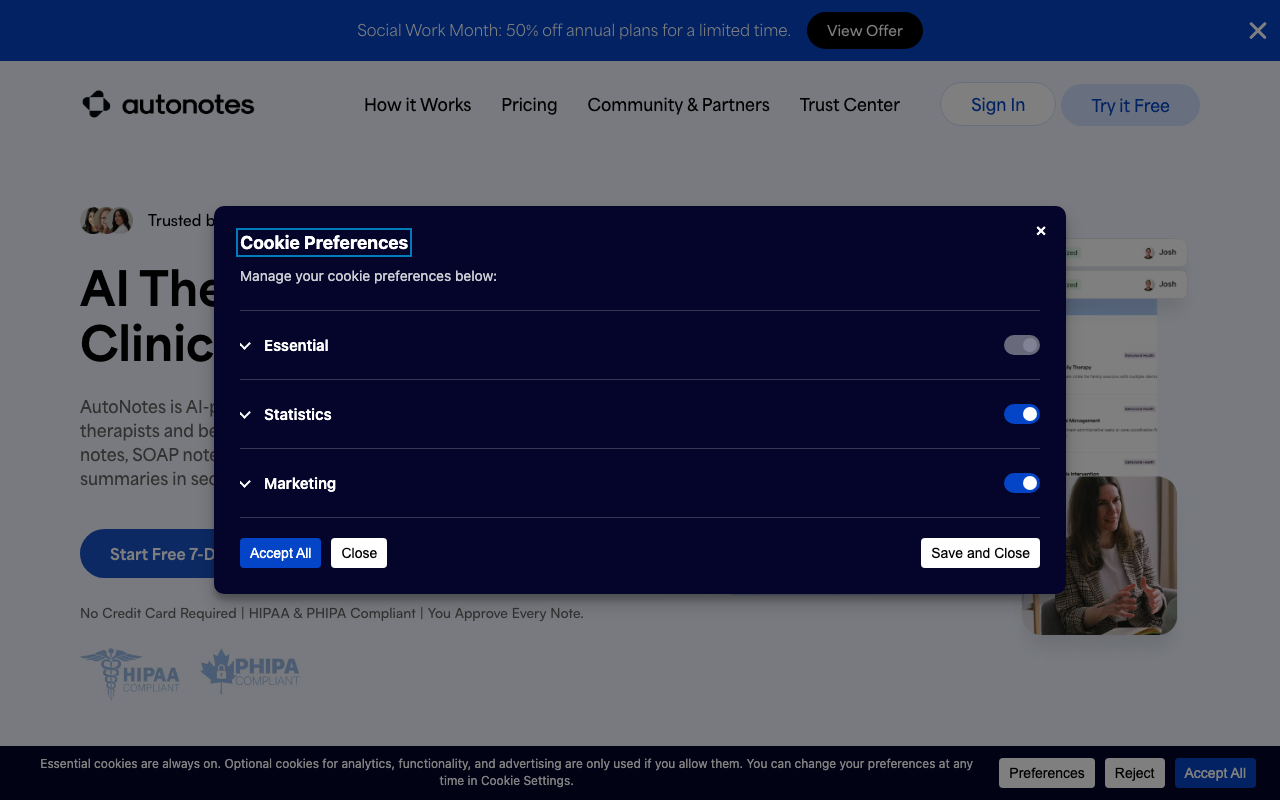This screenshot has height=800, width=1280.
Task: Click the PHIPA Compliant badge
Action: 250,672
